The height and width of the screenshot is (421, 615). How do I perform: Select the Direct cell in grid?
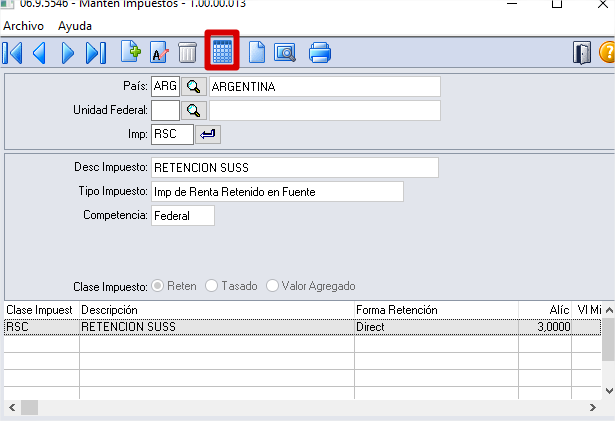click(436, 327)
